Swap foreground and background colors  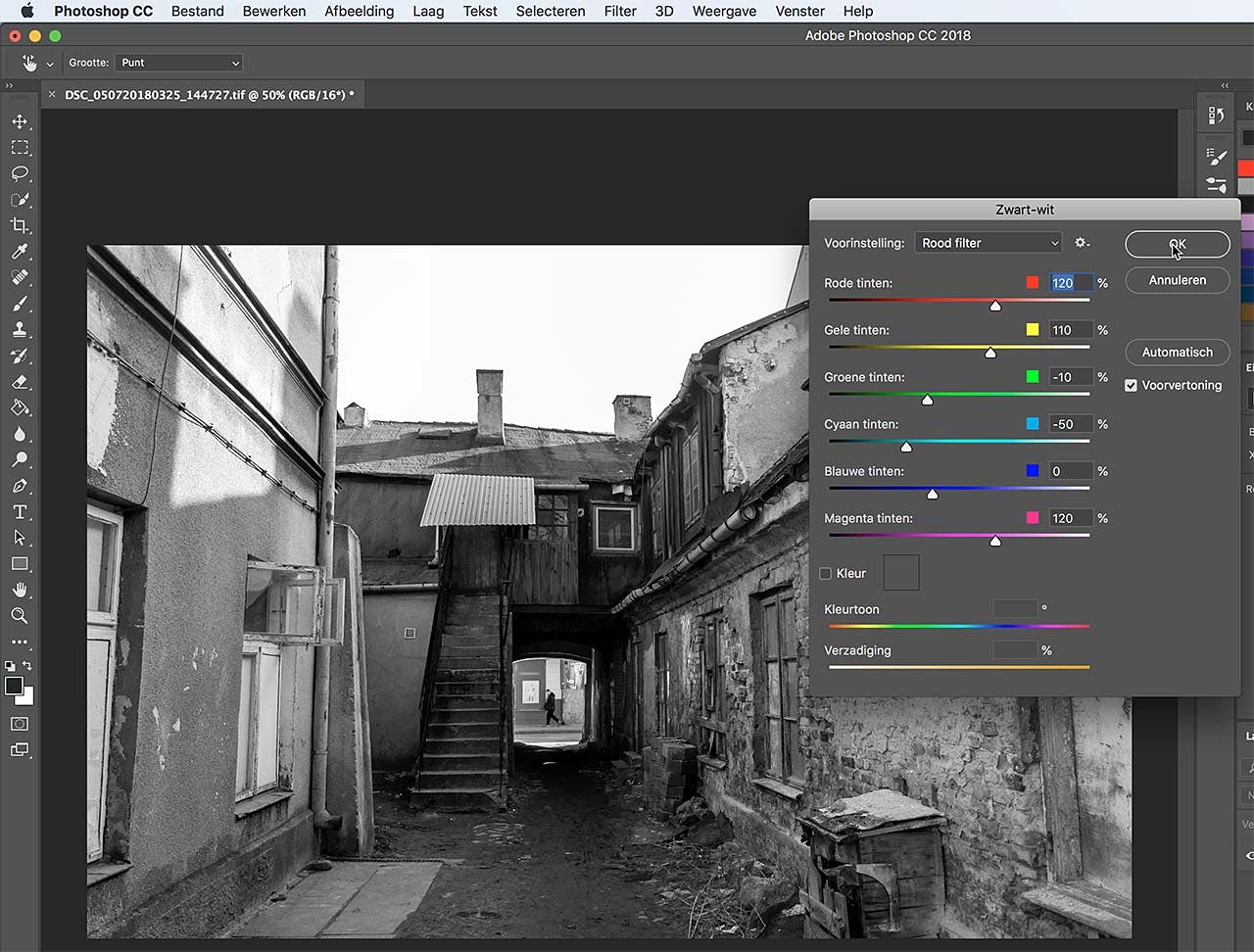click(27, 666)
